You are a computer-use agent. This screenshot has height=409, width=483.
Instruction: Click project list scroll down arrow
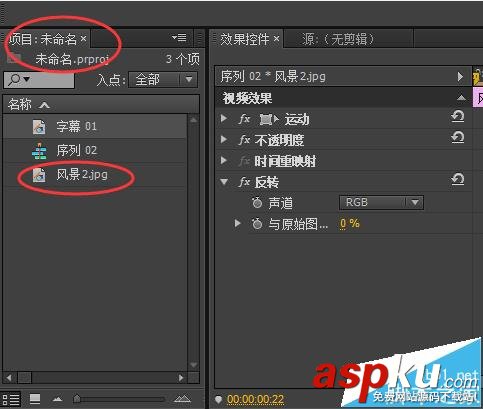coord(193,365)
